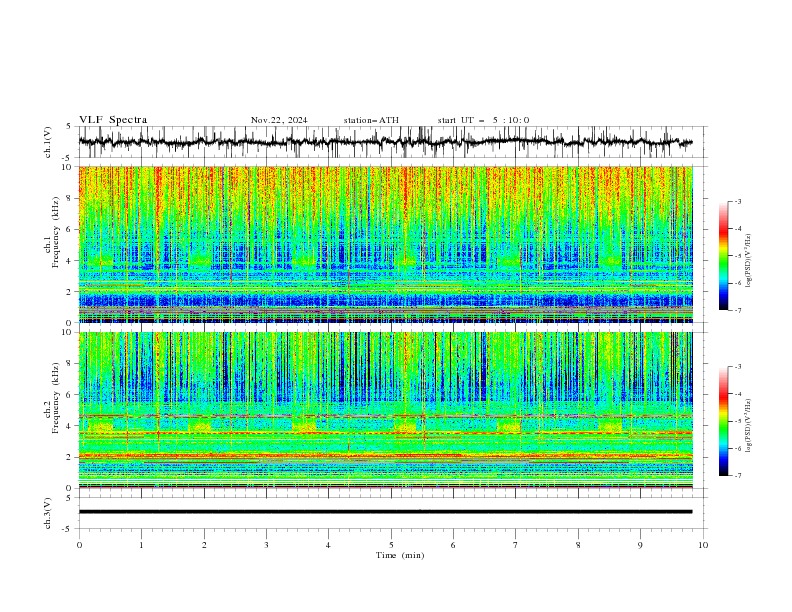Click inside the ch.1 spectrogram panel
The height and width of the screenshot is (612, 792).
click(x=385, y=244)
